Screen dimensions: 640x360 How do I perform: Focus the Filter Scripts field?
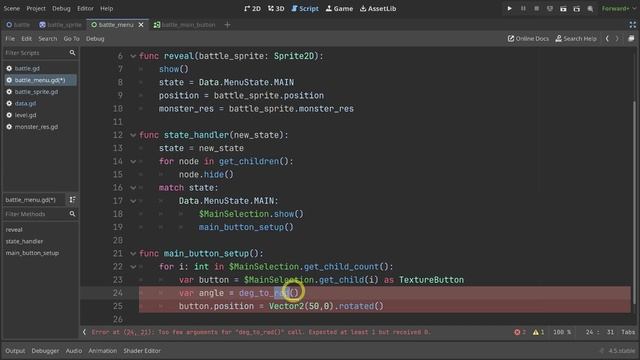40,53
